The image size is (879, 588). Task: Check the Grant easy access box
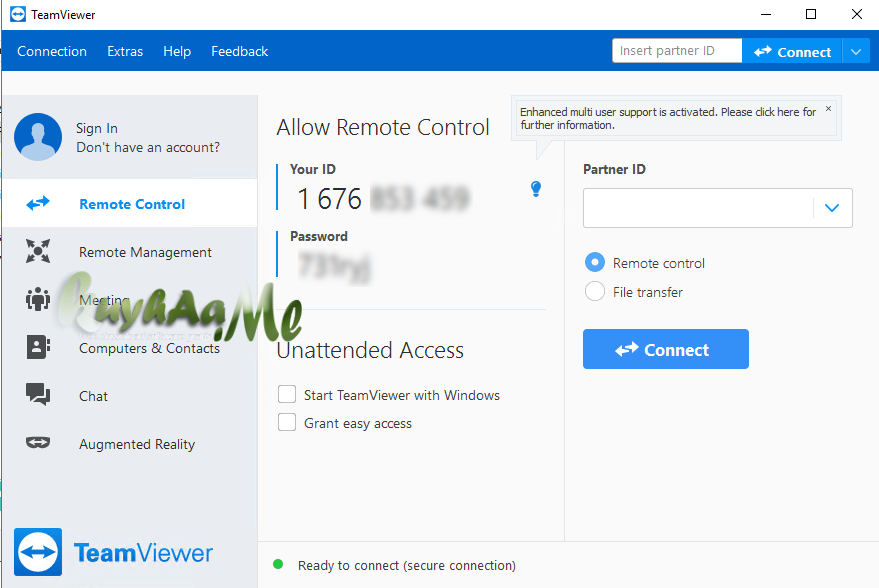(x=287, y=422)
